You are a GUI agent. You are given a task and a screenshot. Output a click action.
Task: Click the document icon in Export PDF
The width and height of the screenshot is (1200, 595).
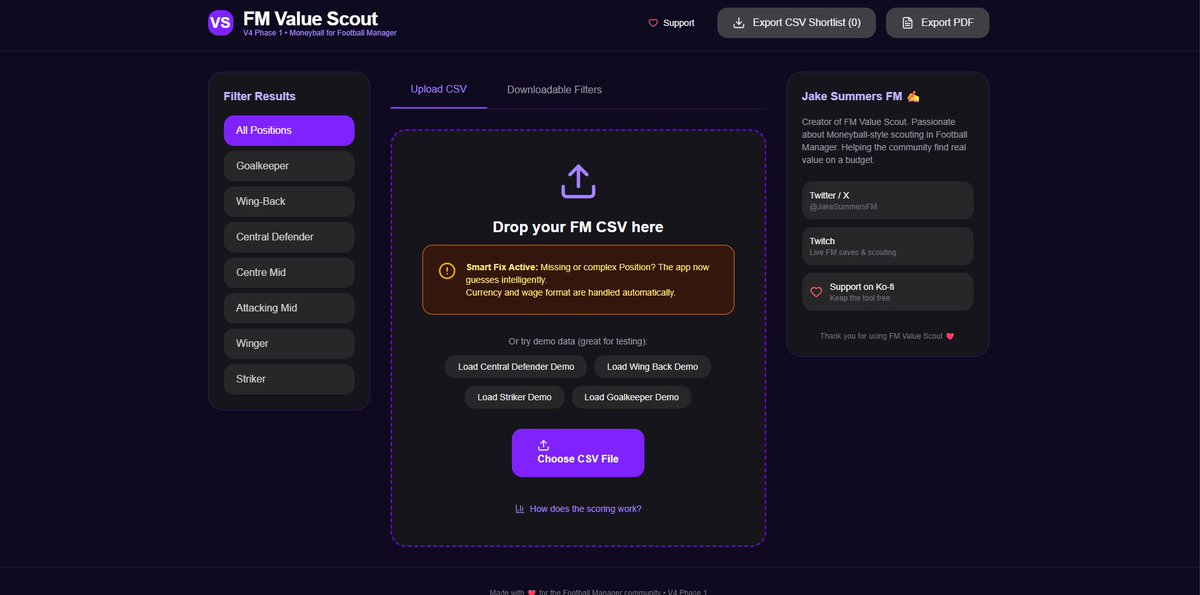[907, 23]
